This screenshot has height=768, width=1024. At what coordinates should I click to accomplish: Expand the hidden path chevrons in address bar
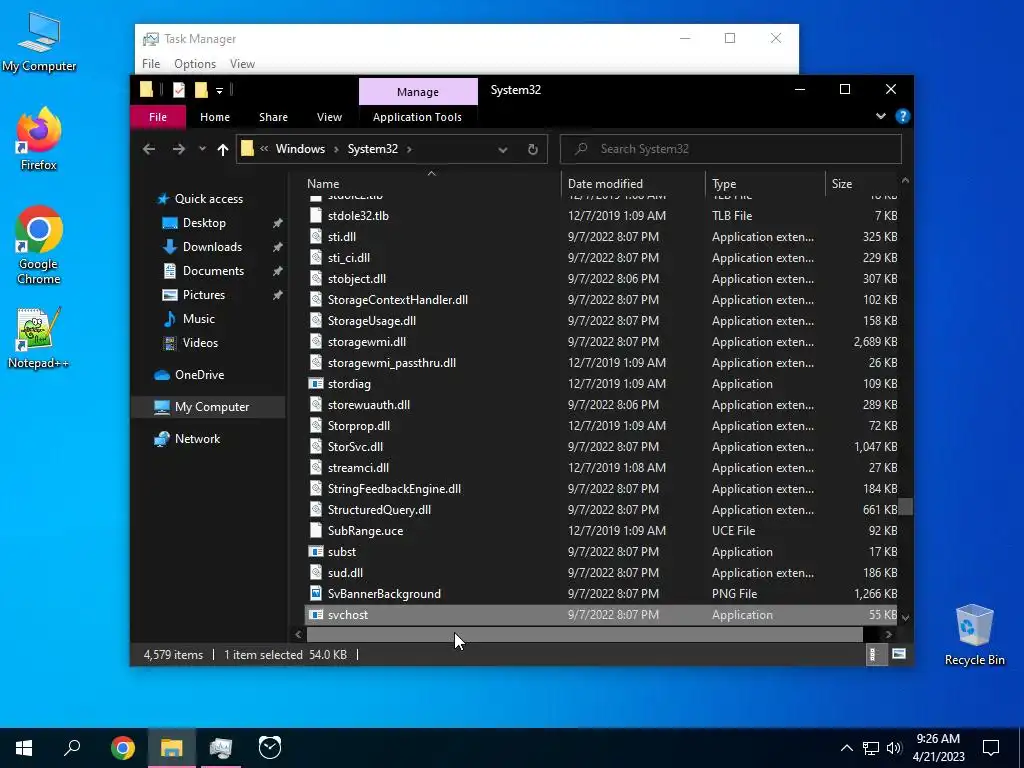[264, 149]
